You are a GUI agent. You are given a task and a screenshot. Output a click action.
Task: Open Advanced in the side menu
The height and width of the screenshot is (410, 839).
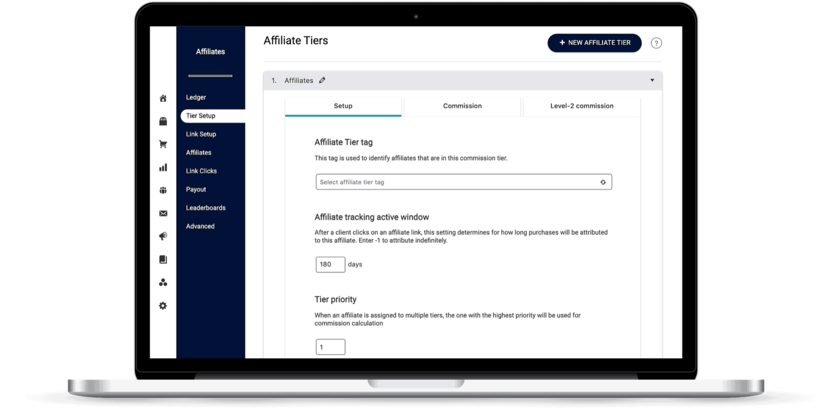(x=200, y=226)
